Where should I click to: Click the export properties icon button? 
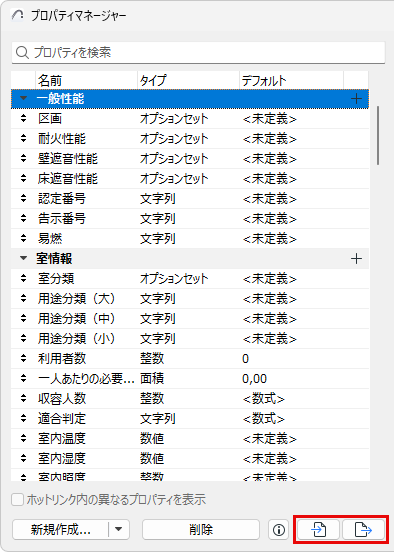coord(363,529)
